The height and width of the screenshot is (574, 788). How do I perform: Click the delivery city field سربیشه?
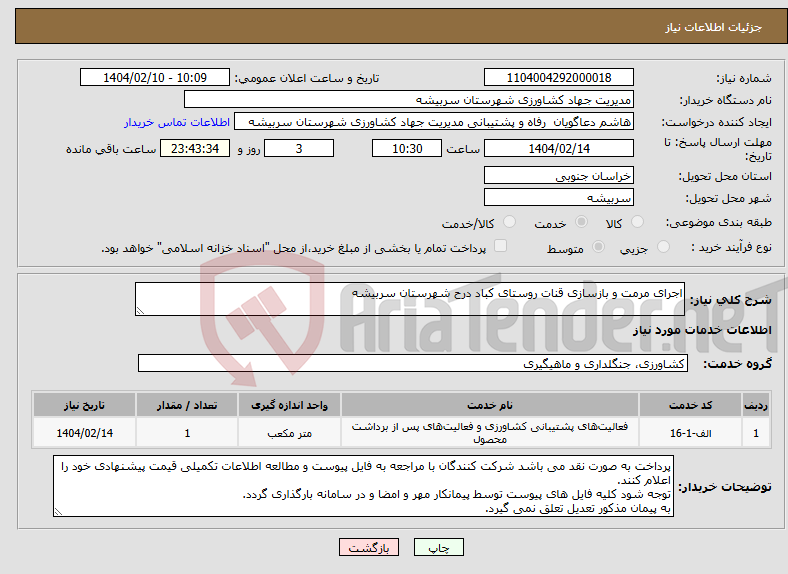(558, 198)
